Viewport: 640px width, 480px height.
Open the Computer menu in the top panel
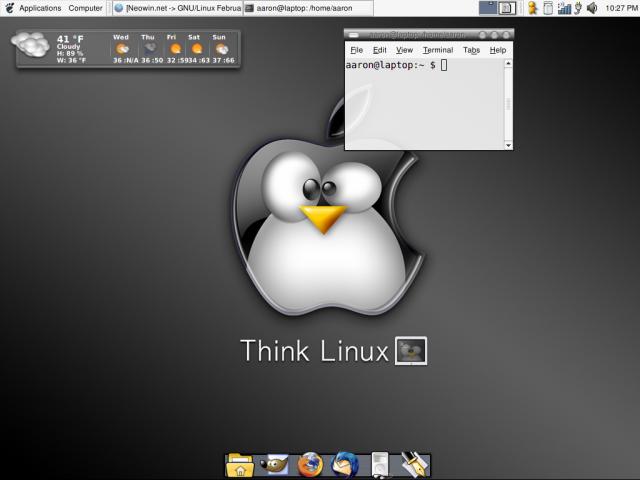coord(85,8)
